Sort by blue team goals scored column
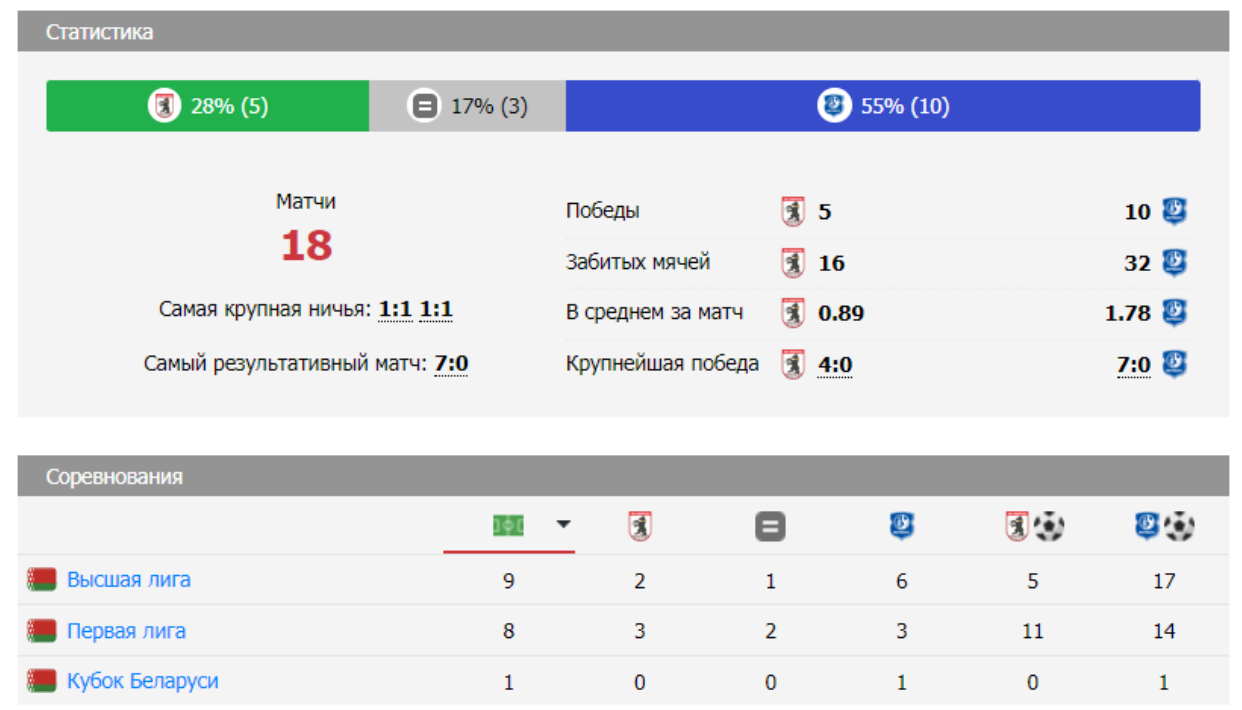The height and width of the screenshot is (710, 1242). (1164, 526)
